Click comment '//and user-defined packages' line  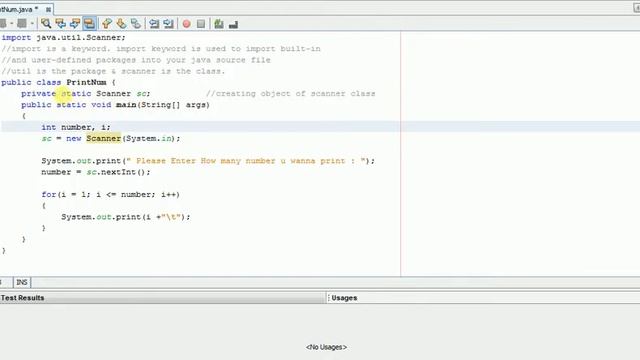(x=136, y=60)
